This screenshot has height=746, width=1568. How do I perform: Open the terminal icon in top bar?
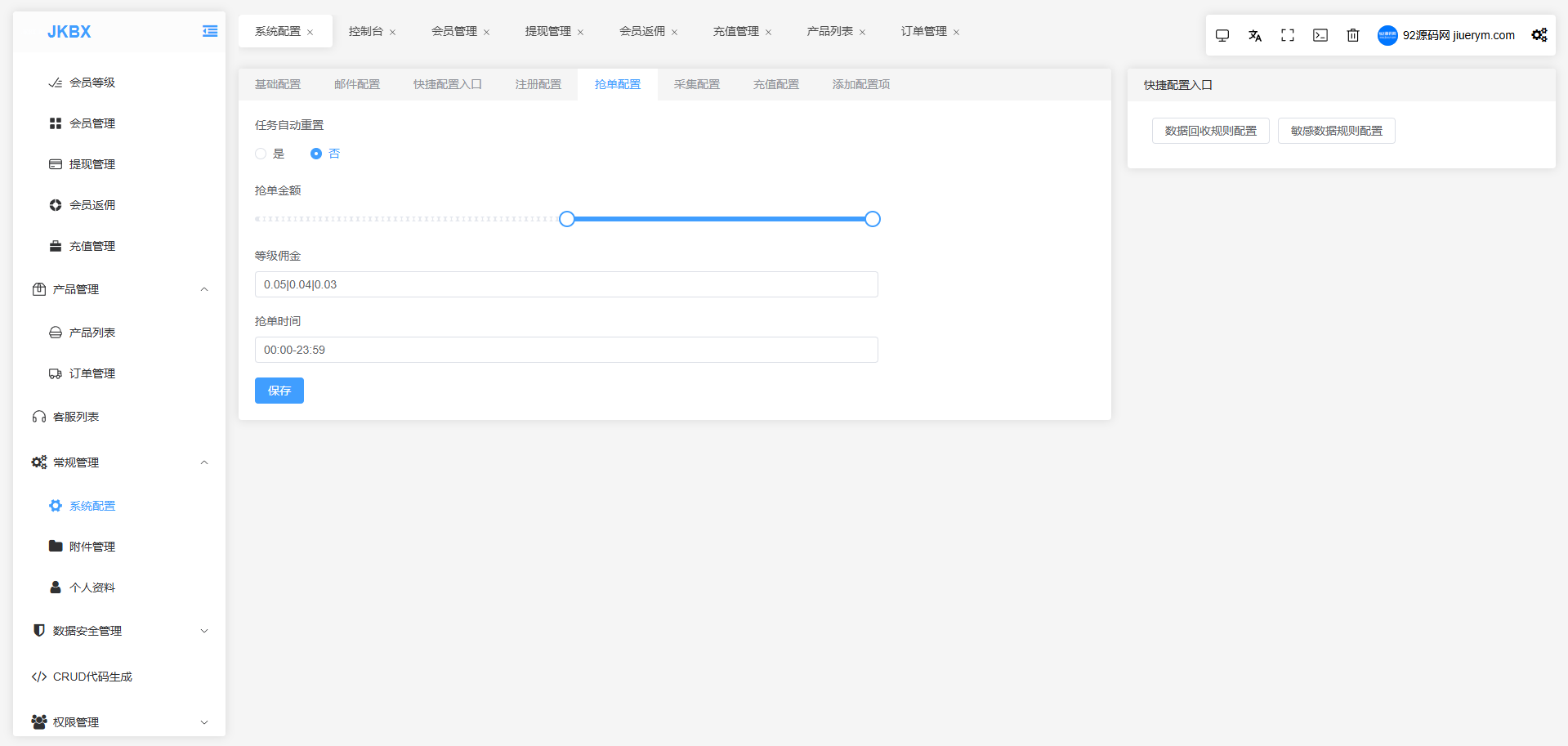pos(1320,35)
